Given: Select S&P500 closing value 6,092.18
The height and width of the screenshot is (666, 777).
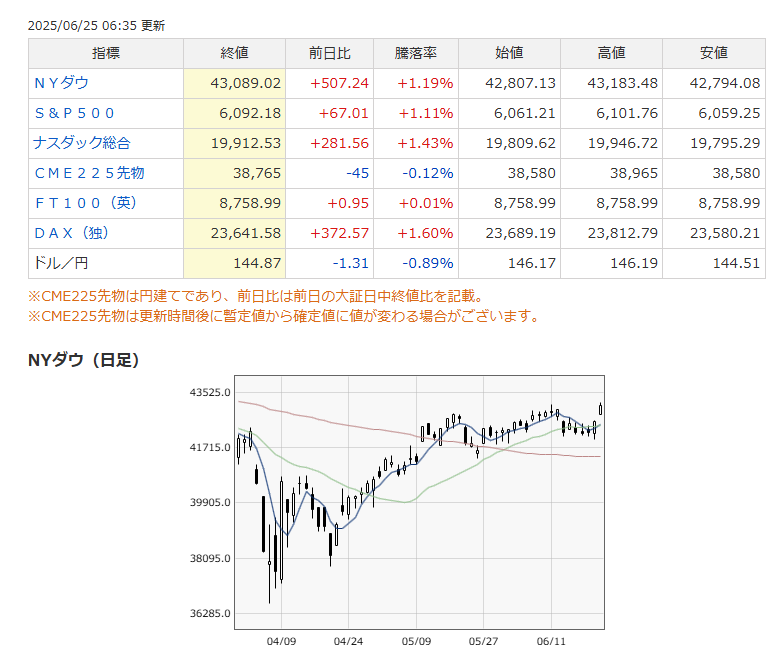Looking at the screenshot, I should [250, 113].
